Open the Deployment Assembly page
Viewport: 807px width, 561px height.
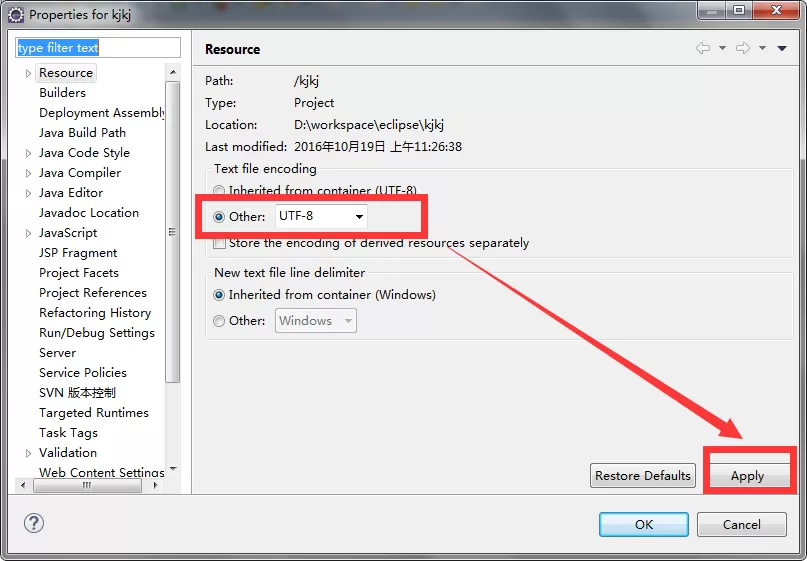102,113
